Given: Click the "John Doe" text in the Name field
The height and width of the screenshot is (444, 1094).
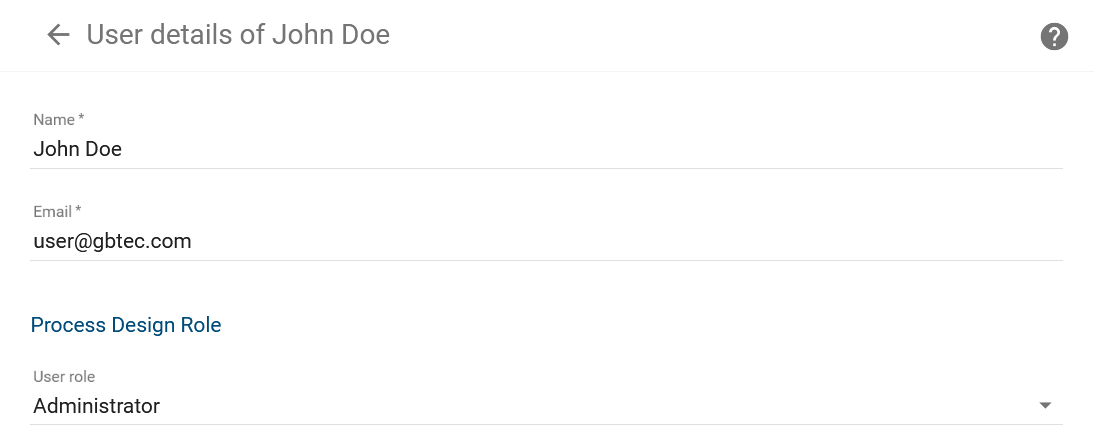Looking at the screenshot, I should 78,150.
